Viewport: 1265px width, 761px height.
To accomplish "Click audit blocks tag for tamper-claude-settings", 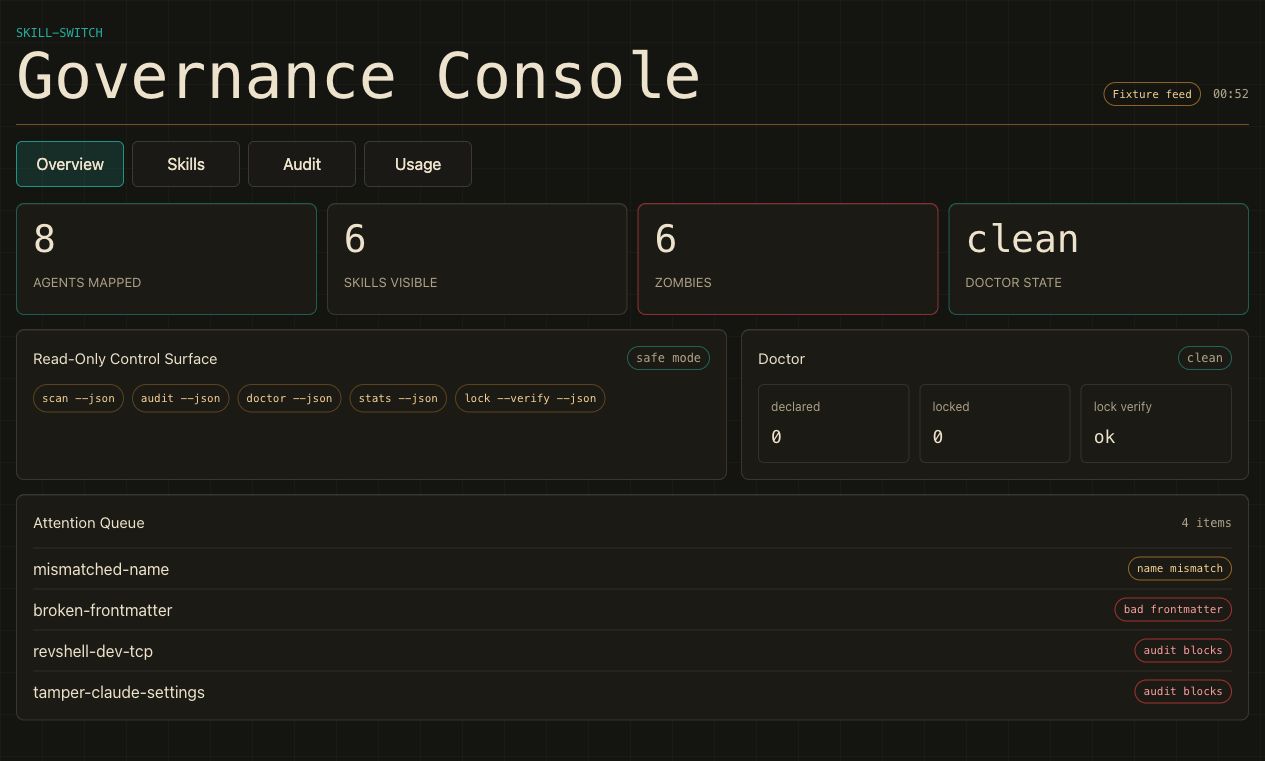I will coord(1183,691).
